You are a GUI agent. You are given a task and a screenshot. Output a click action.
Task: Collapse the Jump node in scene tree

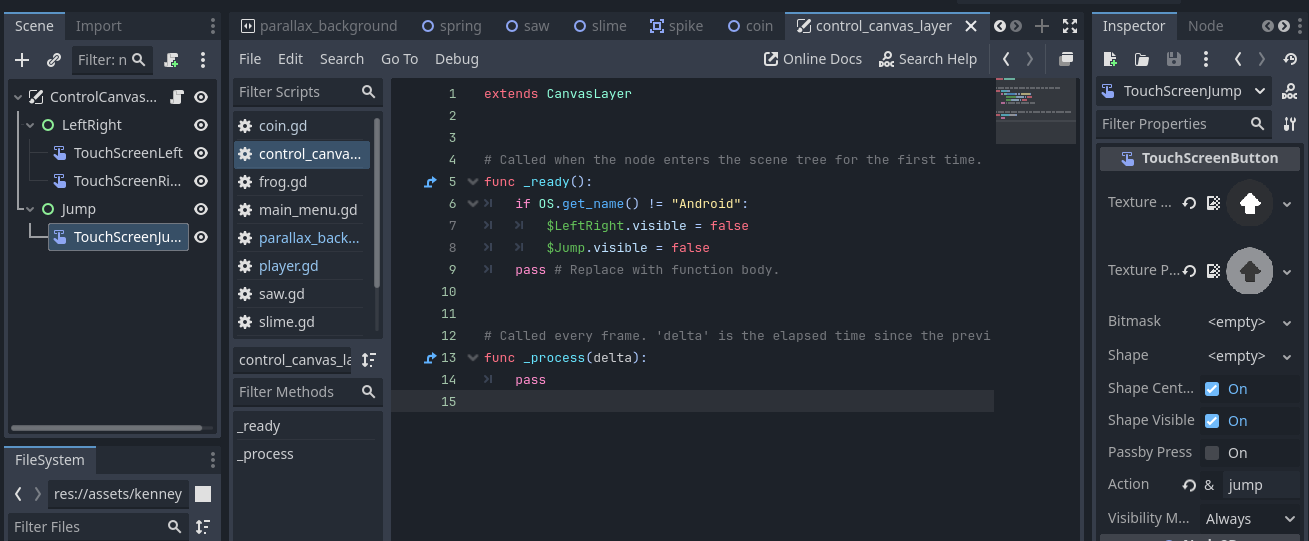[29, 209]
